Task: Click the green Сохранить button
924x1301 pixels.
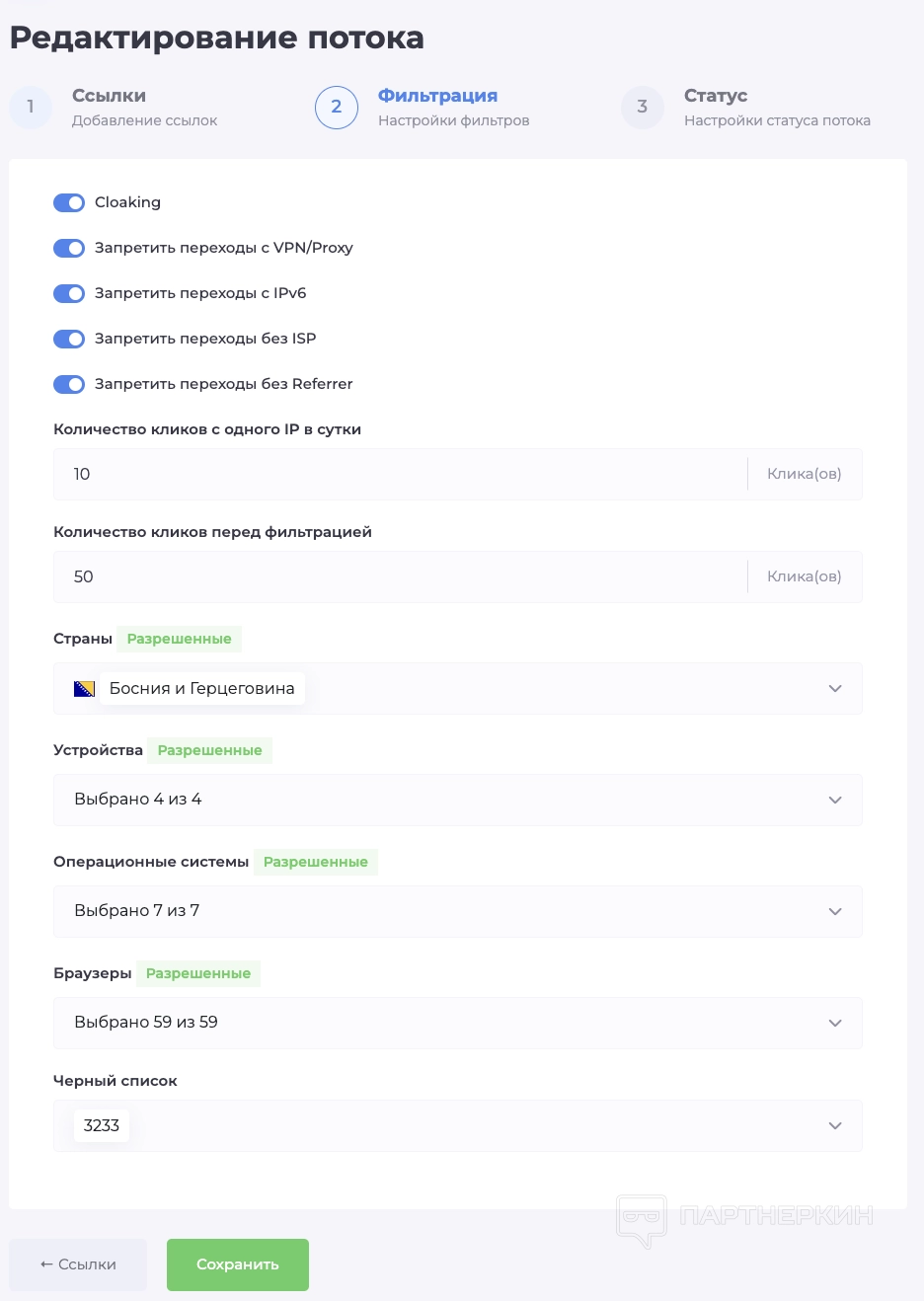Action: tap(238, 1264)
